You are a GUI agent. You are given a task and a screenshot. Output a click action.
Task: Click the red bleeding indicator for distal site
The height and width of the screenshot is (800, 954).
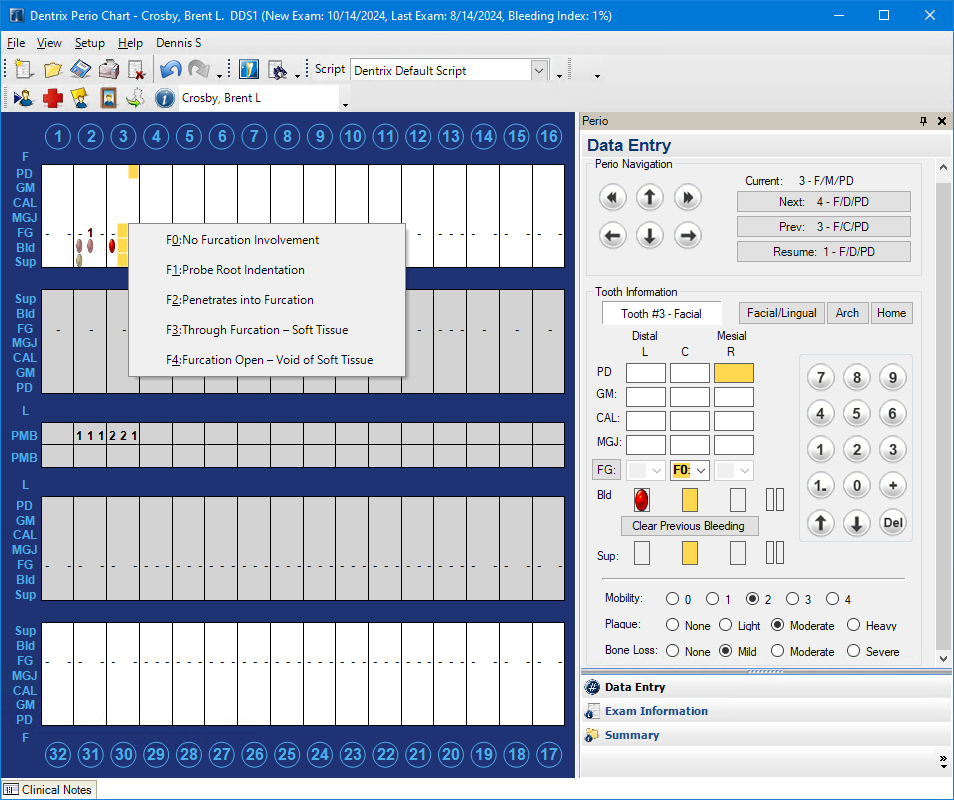tap(641, 499)
